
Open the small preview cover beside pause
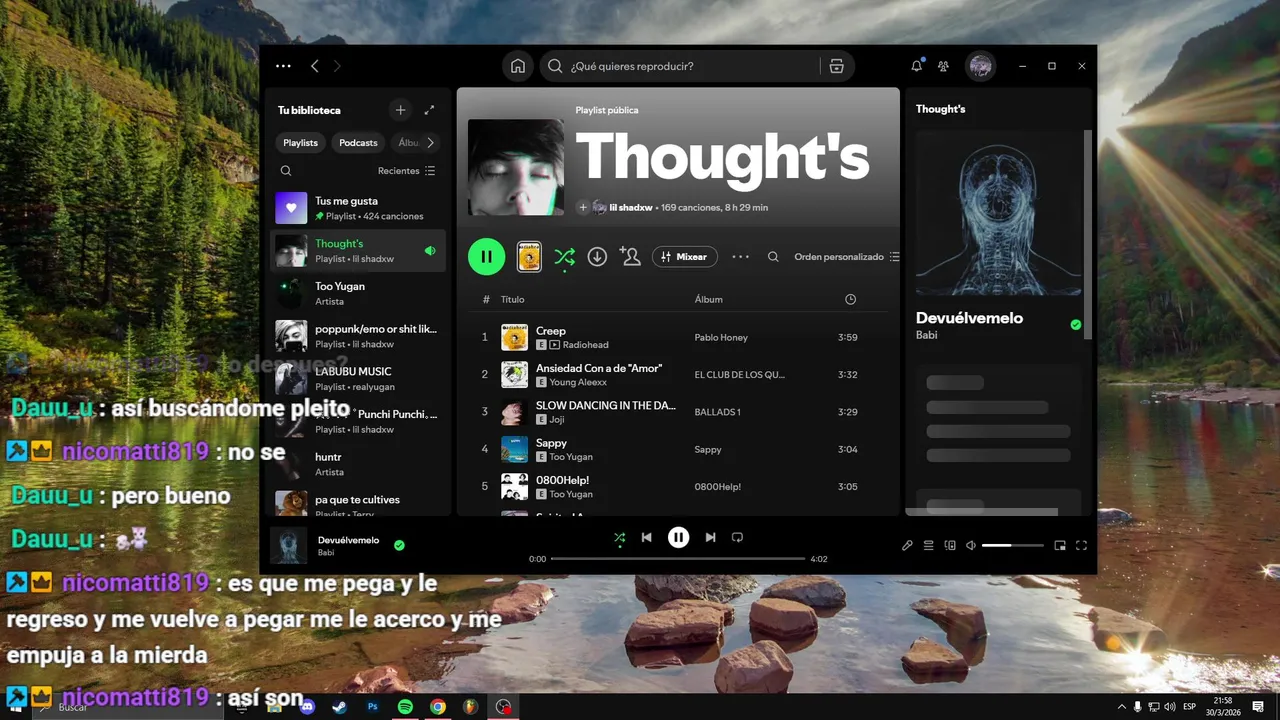[x=529, y=257]
